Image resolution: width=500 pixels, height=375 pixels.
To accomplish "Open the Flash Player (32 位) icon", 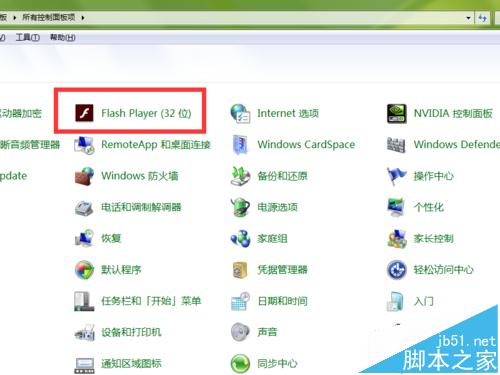I will [x=84, y=113].
